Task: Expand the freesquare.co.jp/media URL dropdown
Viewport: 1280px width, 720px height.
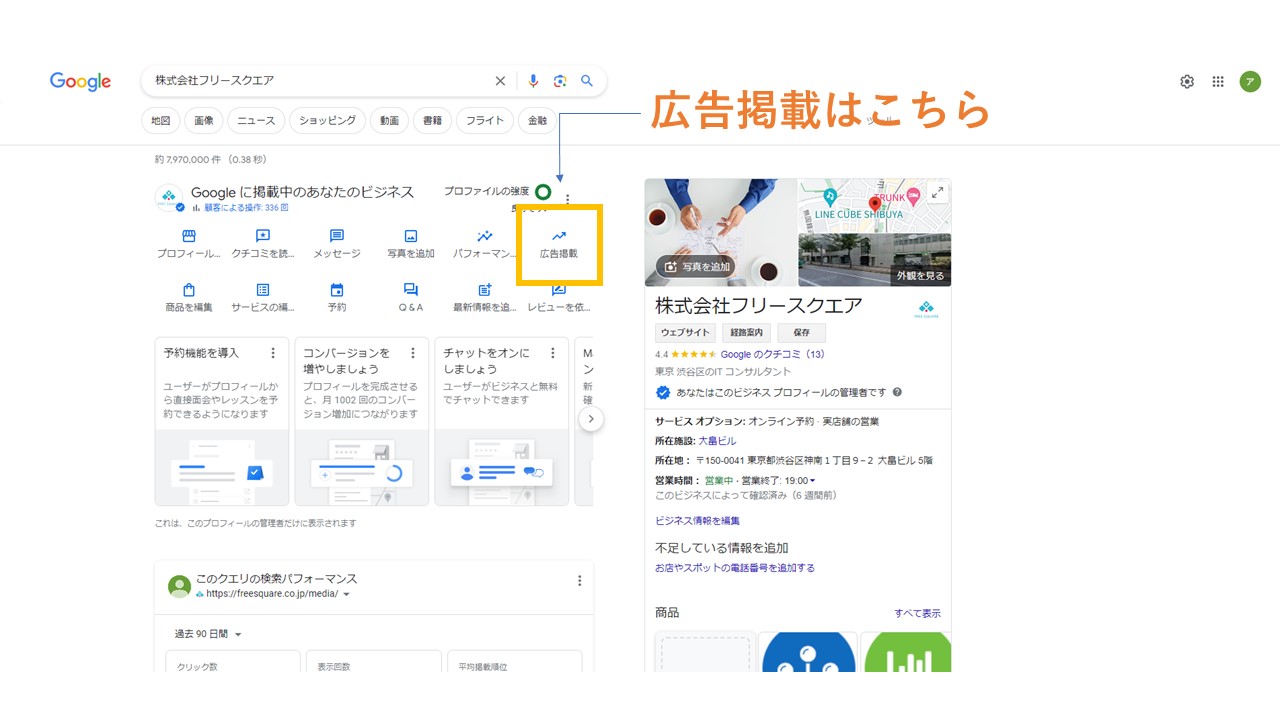Action: click(347, 594)
